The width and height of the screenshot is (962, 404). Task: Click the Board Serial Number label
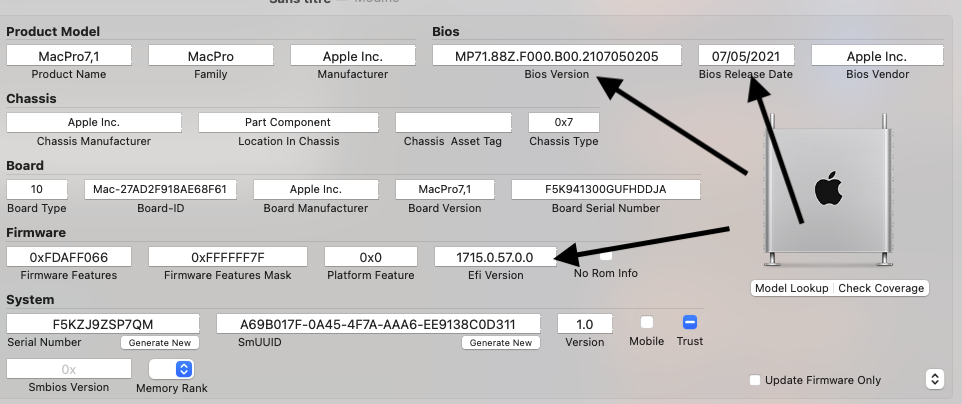(606, 208)
